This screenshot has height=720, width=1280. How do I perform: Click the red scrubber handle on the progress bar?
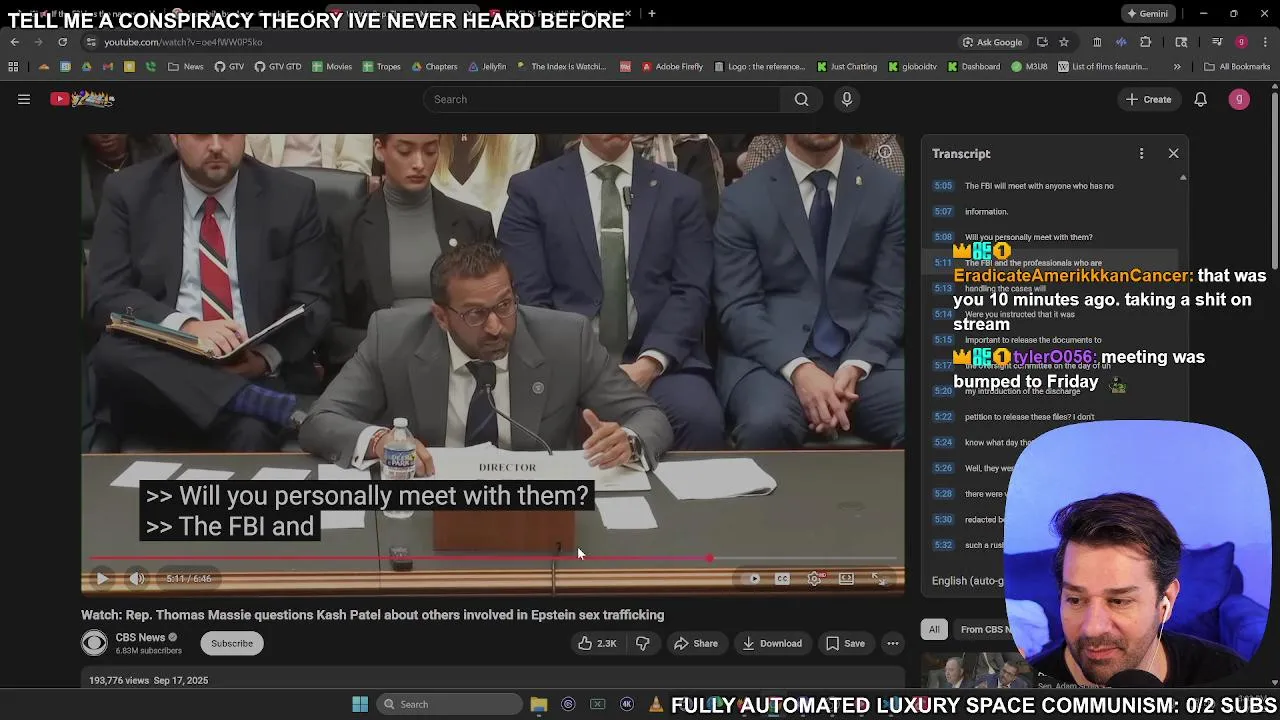pyautogui.click(x=710, y=558)
